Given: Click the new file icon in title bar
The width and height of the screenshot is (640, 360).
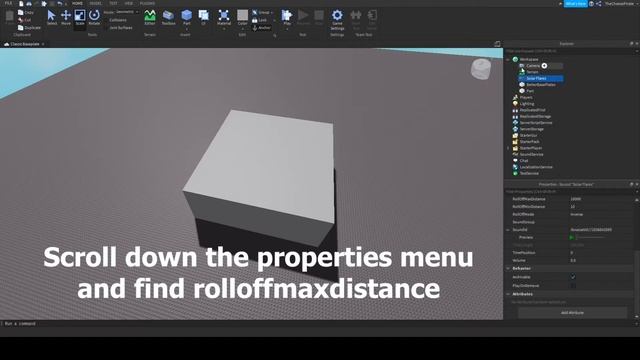Looking at the screenshot, I should tap(21, 3).
